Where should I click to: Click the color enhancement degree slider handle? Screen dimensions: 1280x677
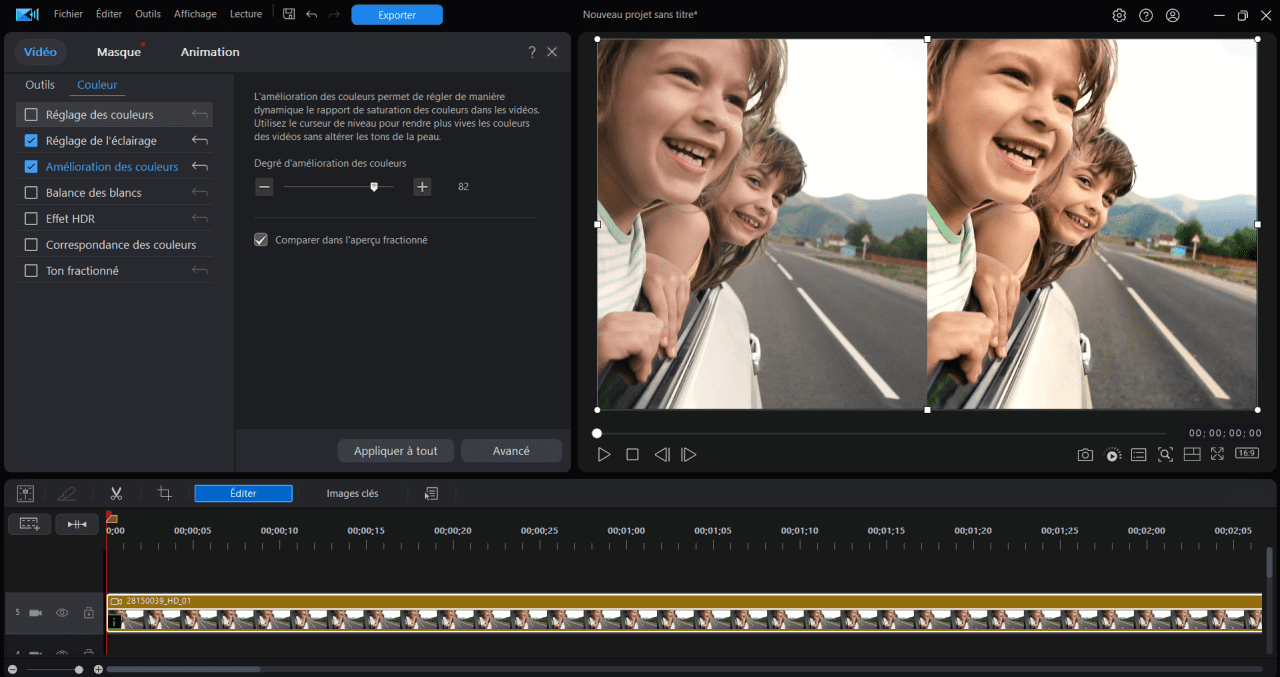click(374, 186)
